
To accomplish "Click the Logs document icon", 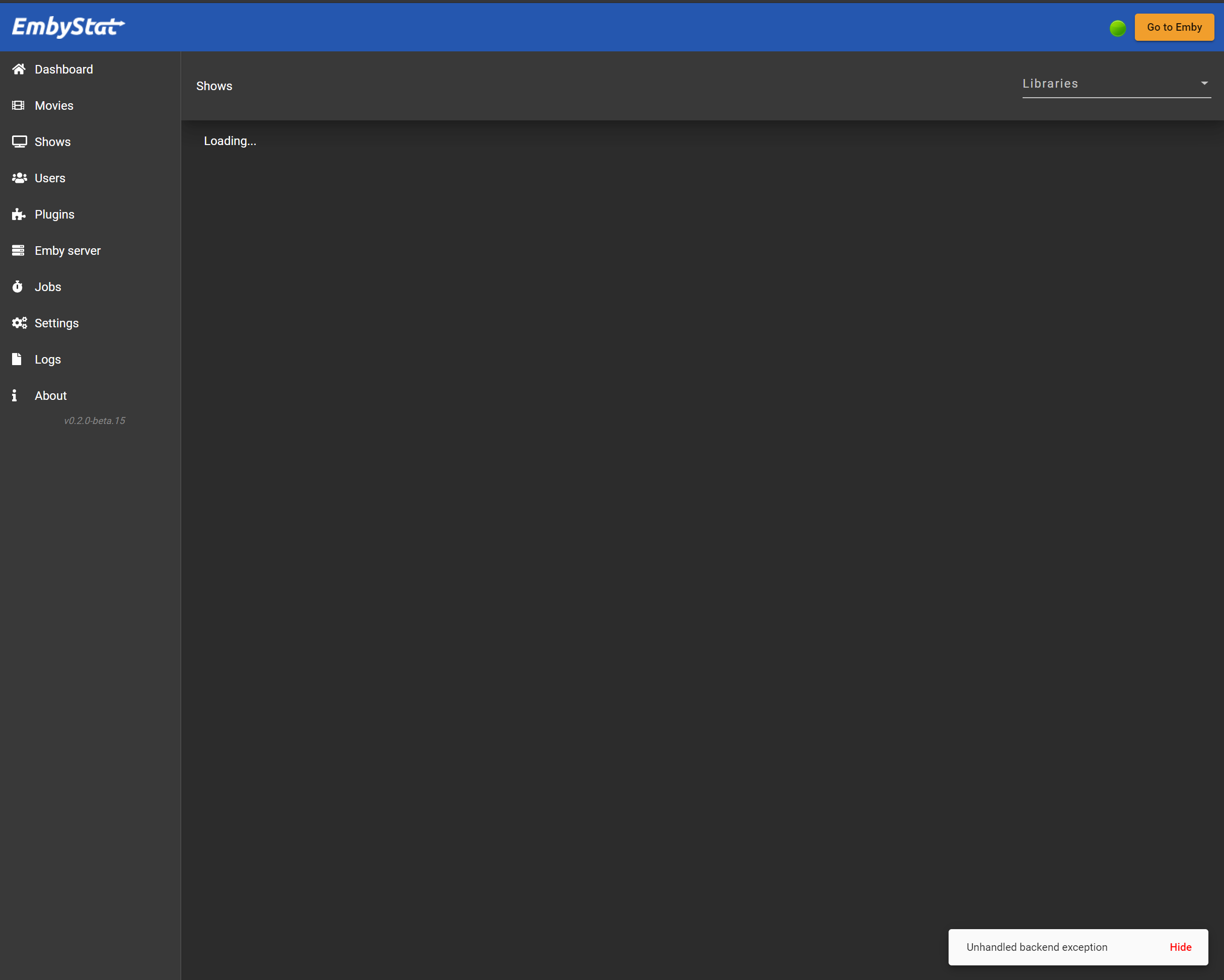I will tap(17, 360).
